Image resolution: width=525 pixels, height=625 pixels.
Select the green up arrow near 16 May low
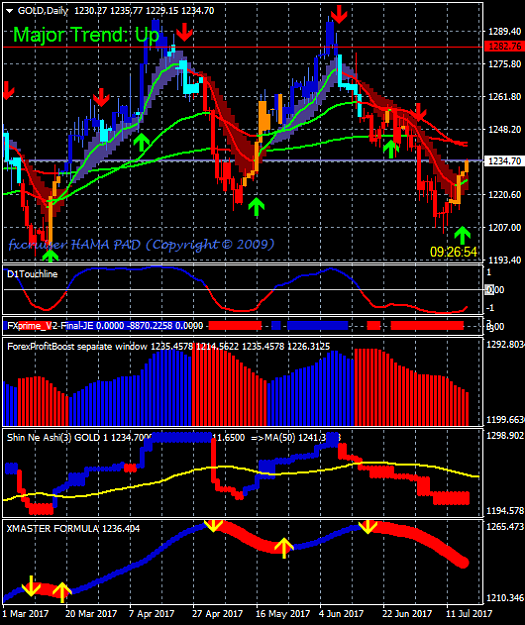(x=256, y=206)
